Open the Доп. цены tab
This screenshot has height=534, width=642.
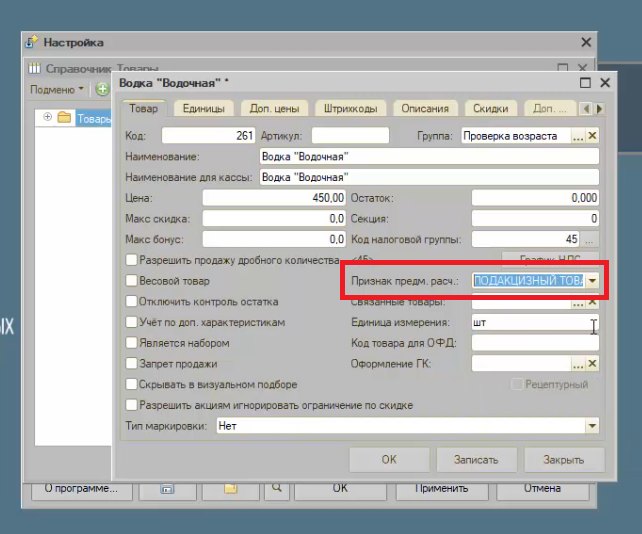[x=274, y=109]
